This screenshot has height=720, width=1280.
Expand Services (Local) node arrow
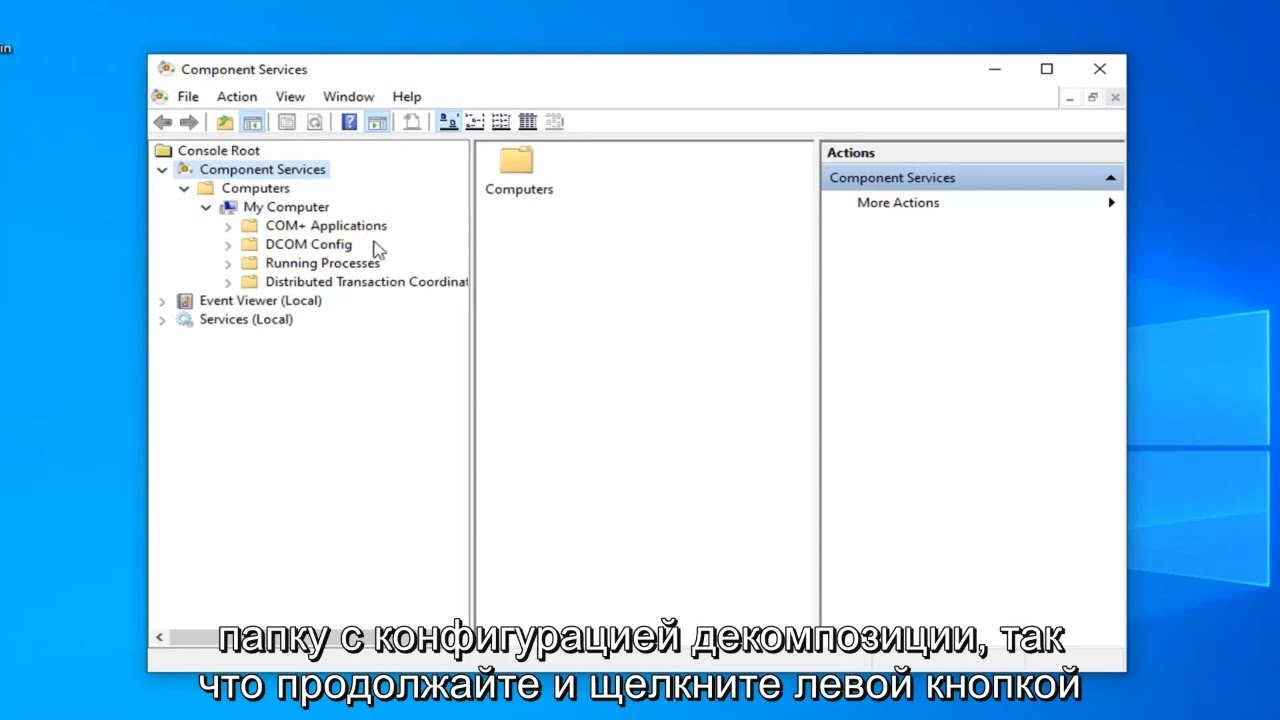(162, 320)
